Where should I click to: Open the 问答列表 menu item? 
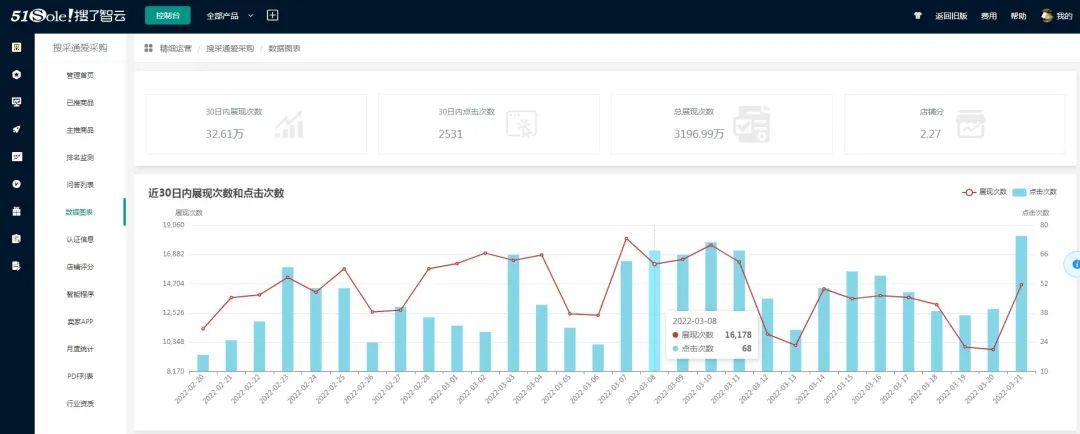[x=80, y=185]
